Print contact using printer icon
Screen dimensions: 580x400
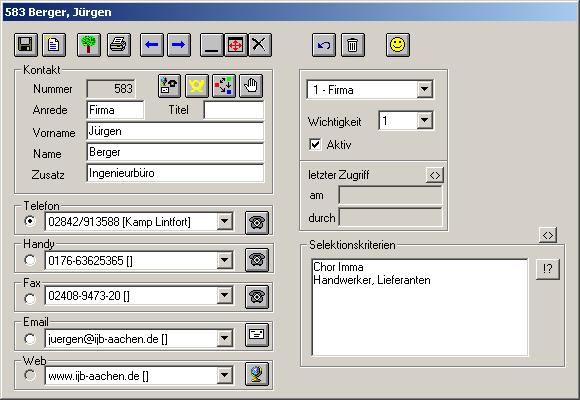(119, 45)
